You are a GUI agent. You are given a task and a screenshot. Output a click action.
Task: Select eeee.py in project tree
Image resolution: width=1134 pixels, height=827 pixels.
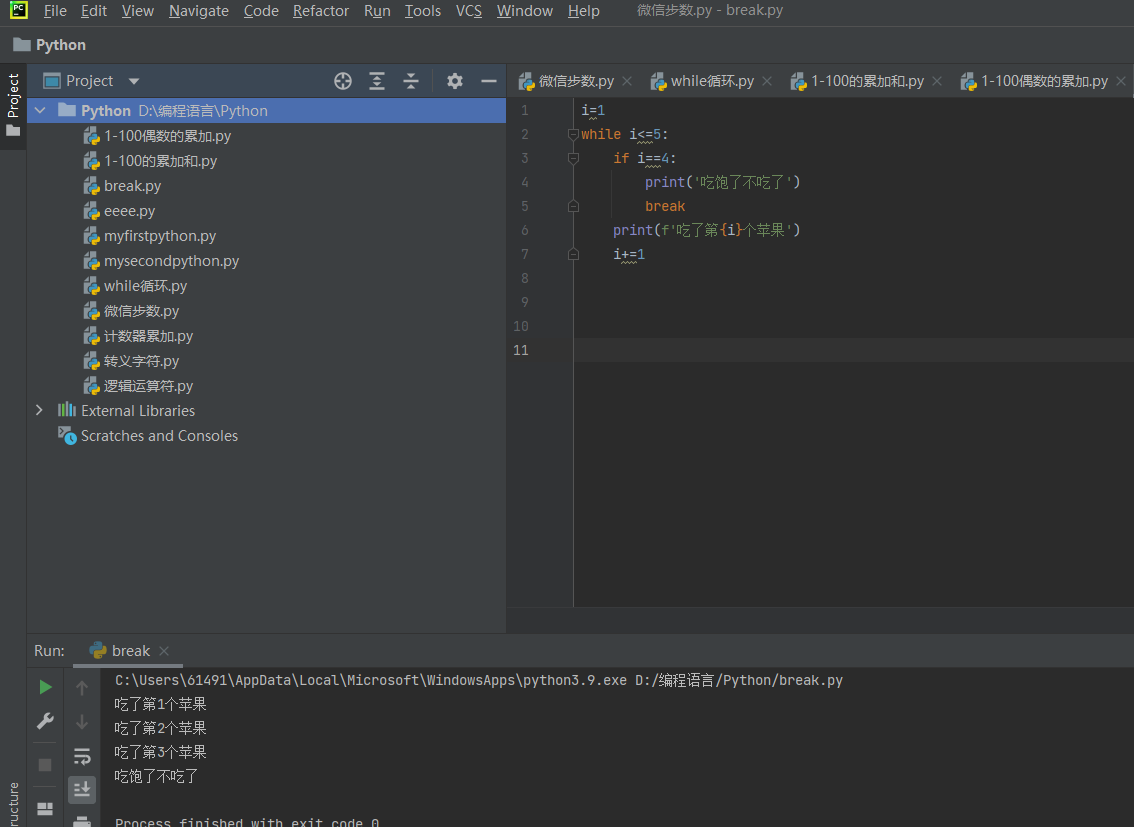click(119, 211)
